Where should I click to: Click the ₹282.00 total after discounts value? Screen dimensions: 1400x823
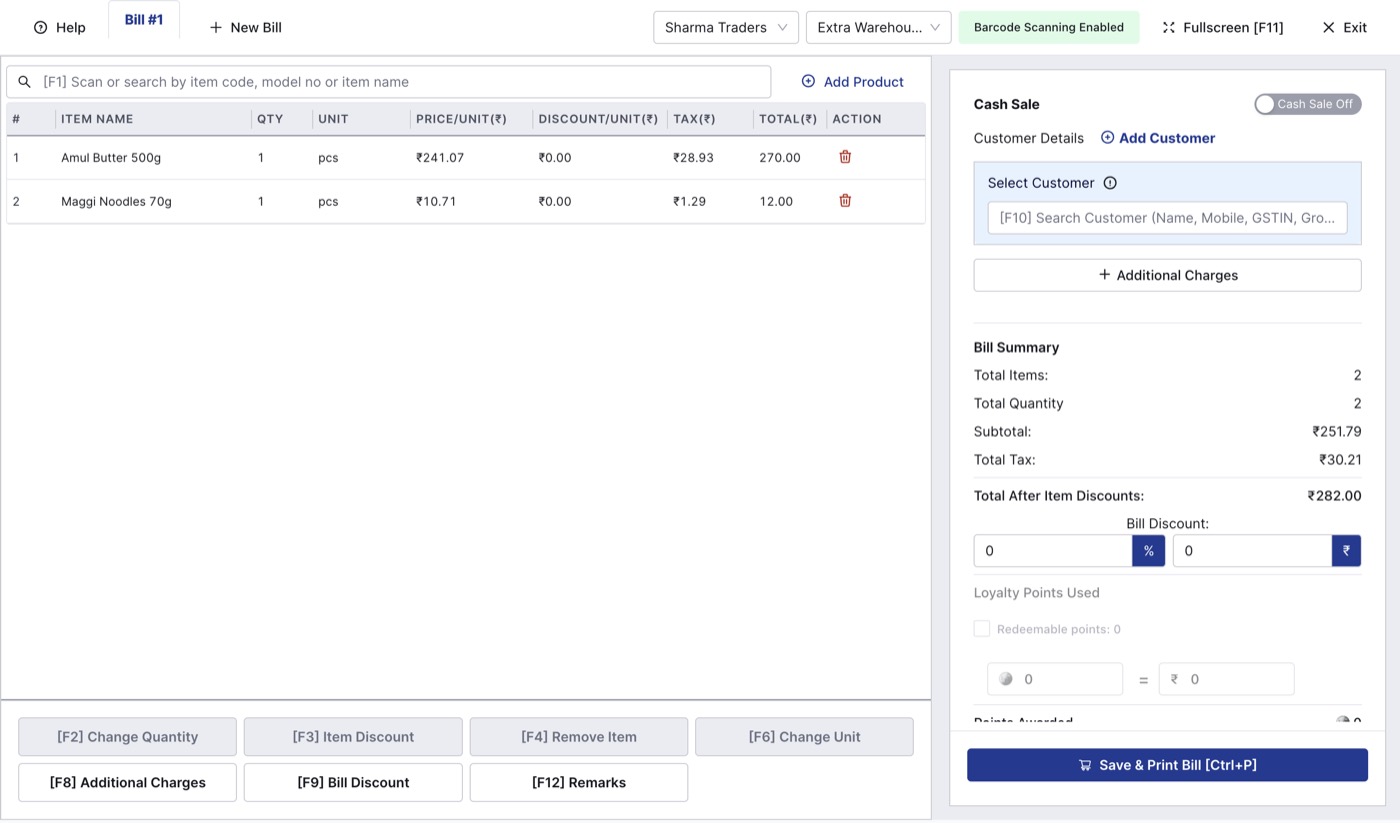[x=1335, y=496]
